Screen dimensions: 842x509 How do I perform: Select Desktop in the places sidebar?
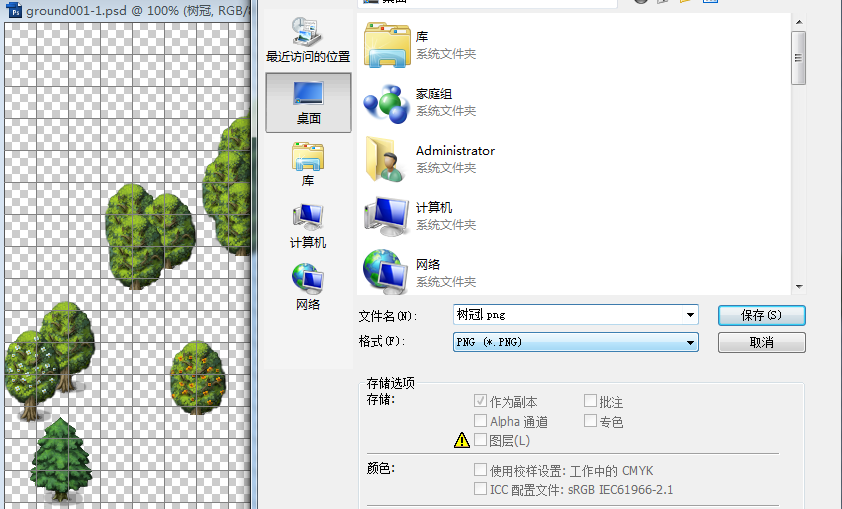tap(308, 103)
